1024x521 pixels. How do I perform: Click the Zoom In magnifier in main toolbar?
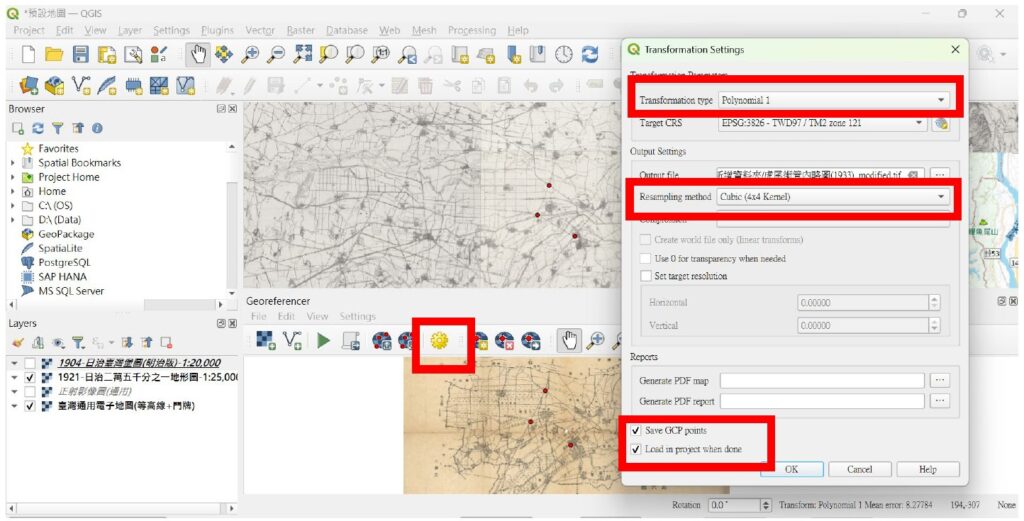pos(250,55)
